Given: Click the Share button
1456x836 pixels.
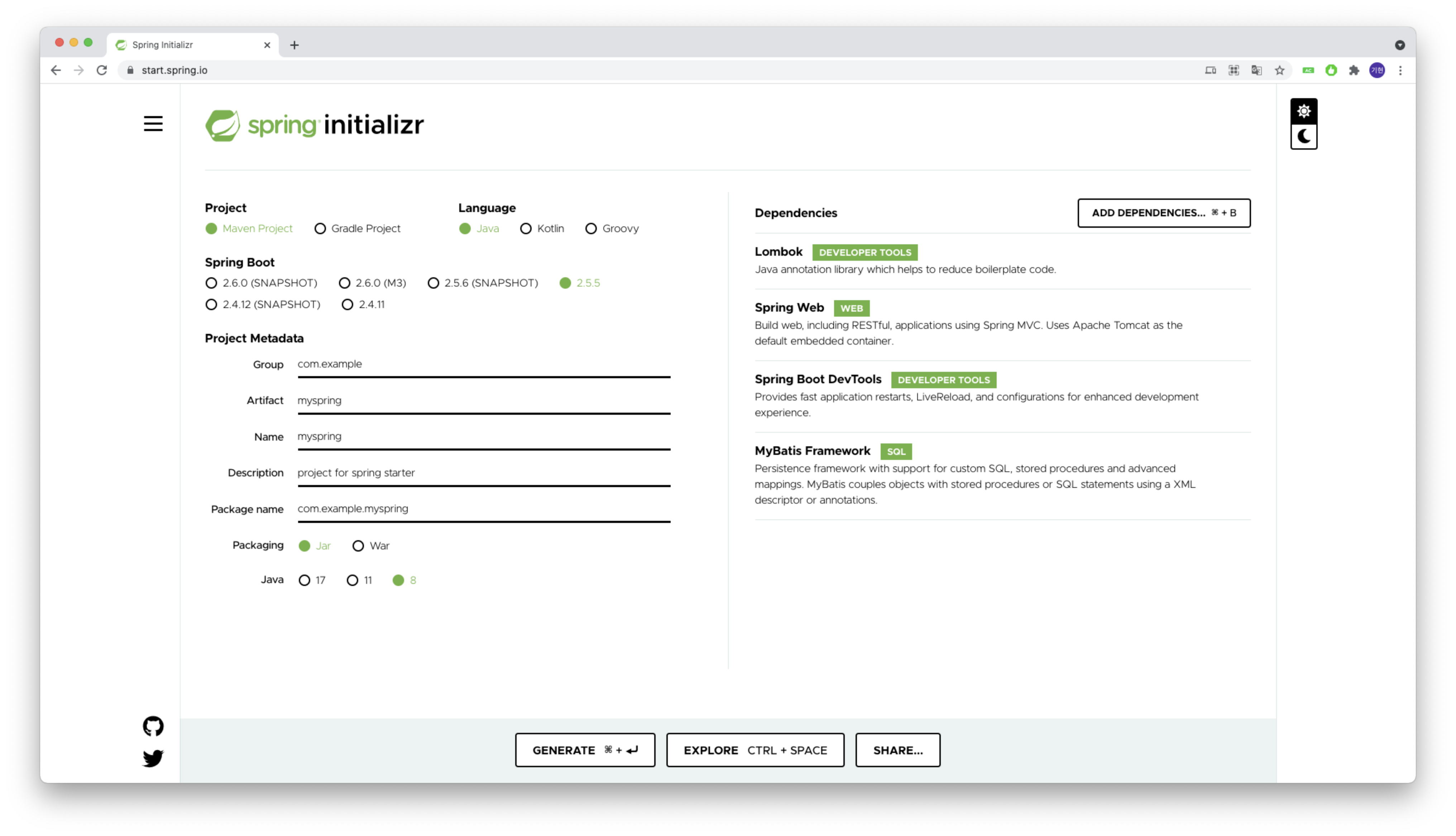Looking at the screenshot, I should pyautogui.click(x=897, y=750).
